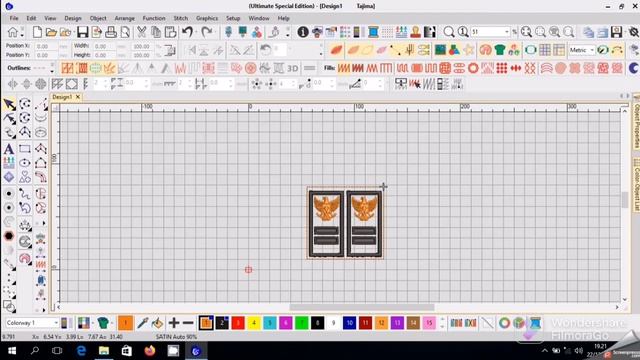Toggle the colored shapes vector display icon
The height and width of the screenshot is (360, 640).
[x=454, y=50]
